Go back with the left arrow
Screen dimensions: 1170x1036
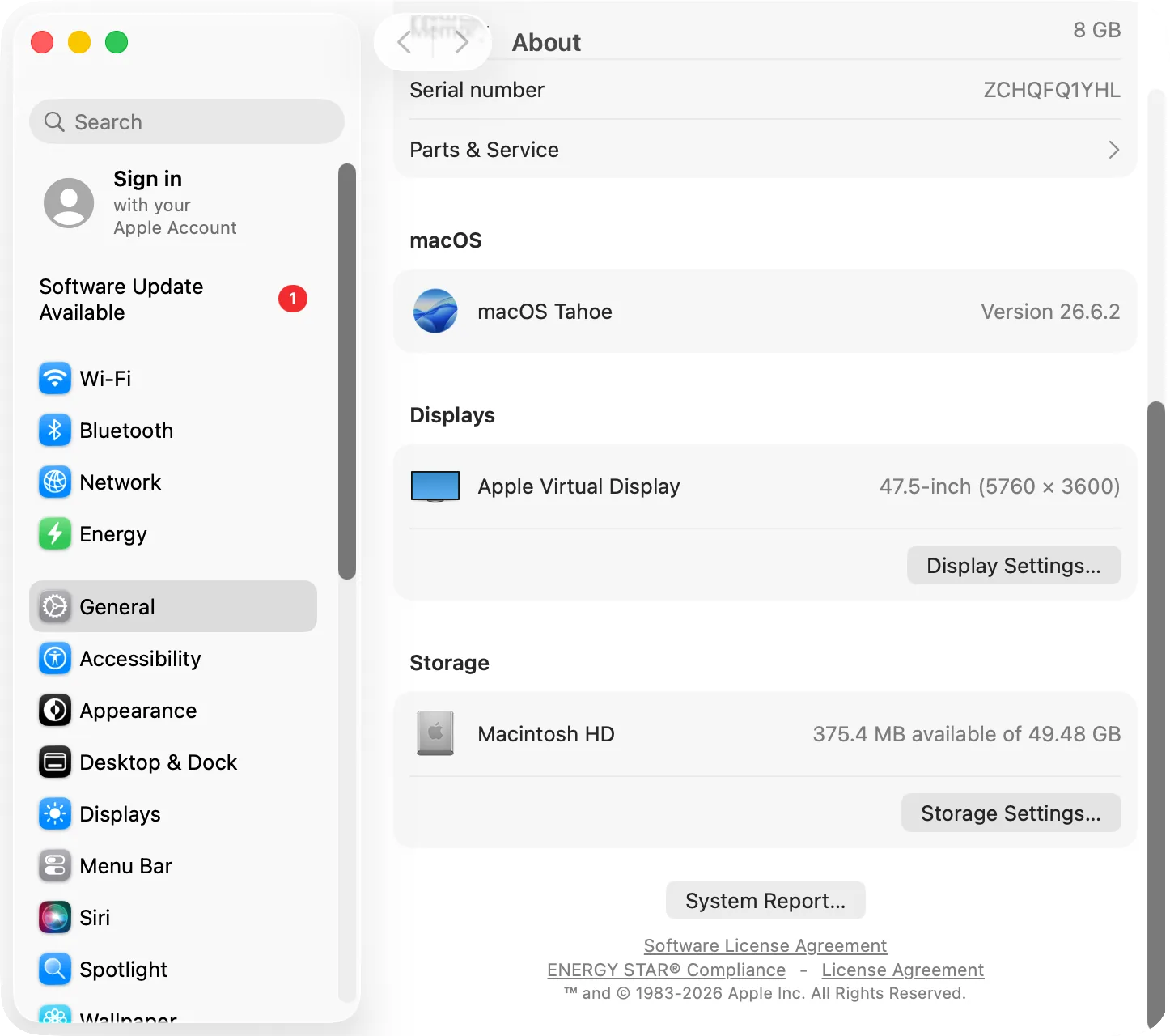[405, 42]
